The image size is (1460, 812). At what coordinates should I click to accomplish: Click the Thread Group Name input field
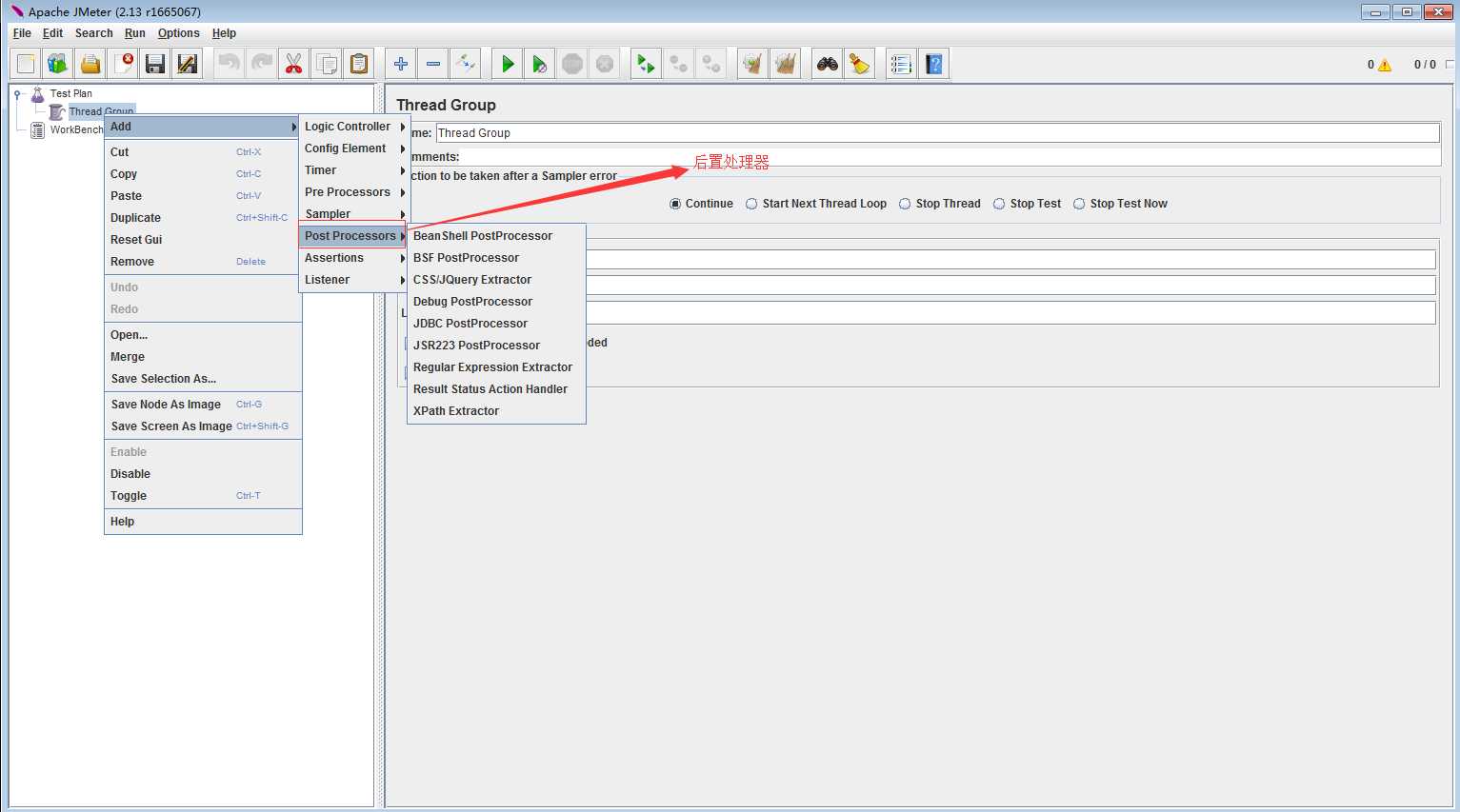(x=937, y=133)
